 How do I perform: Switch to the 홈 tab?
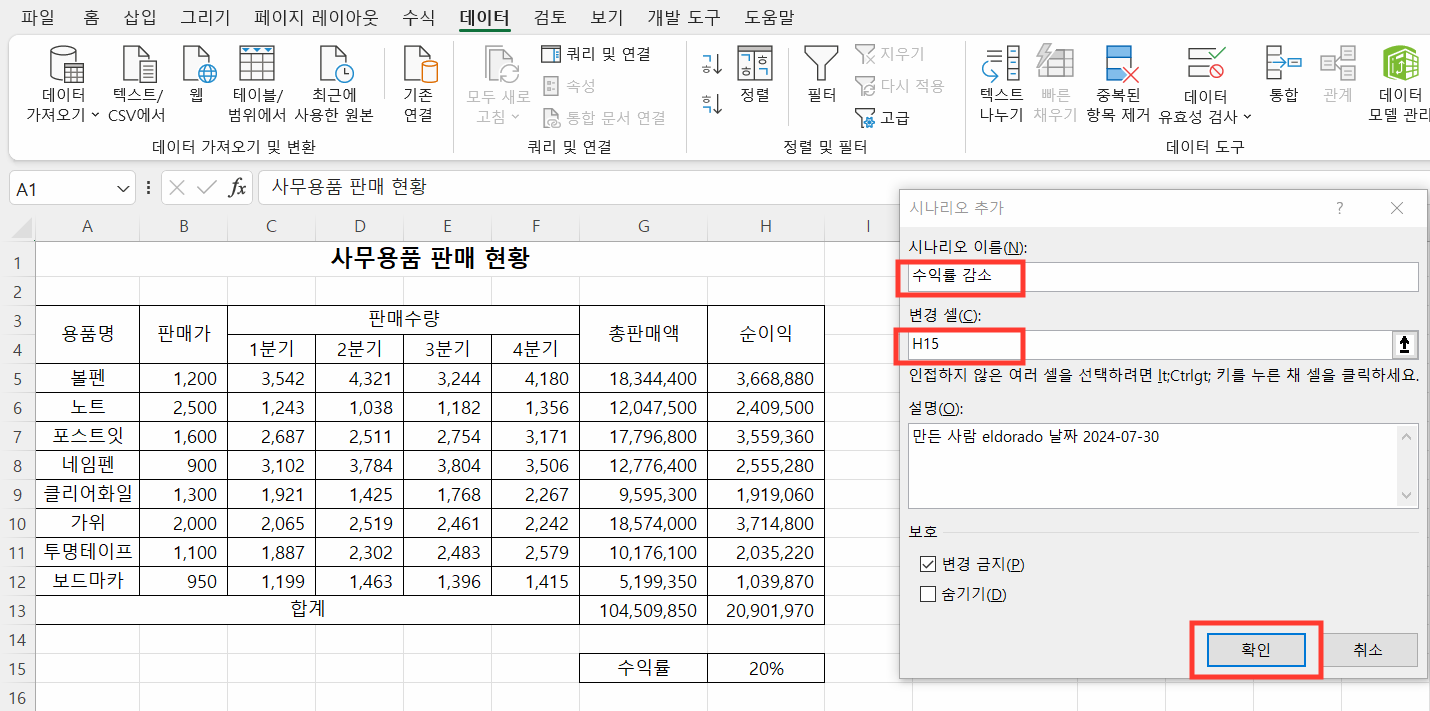(91, 17)
